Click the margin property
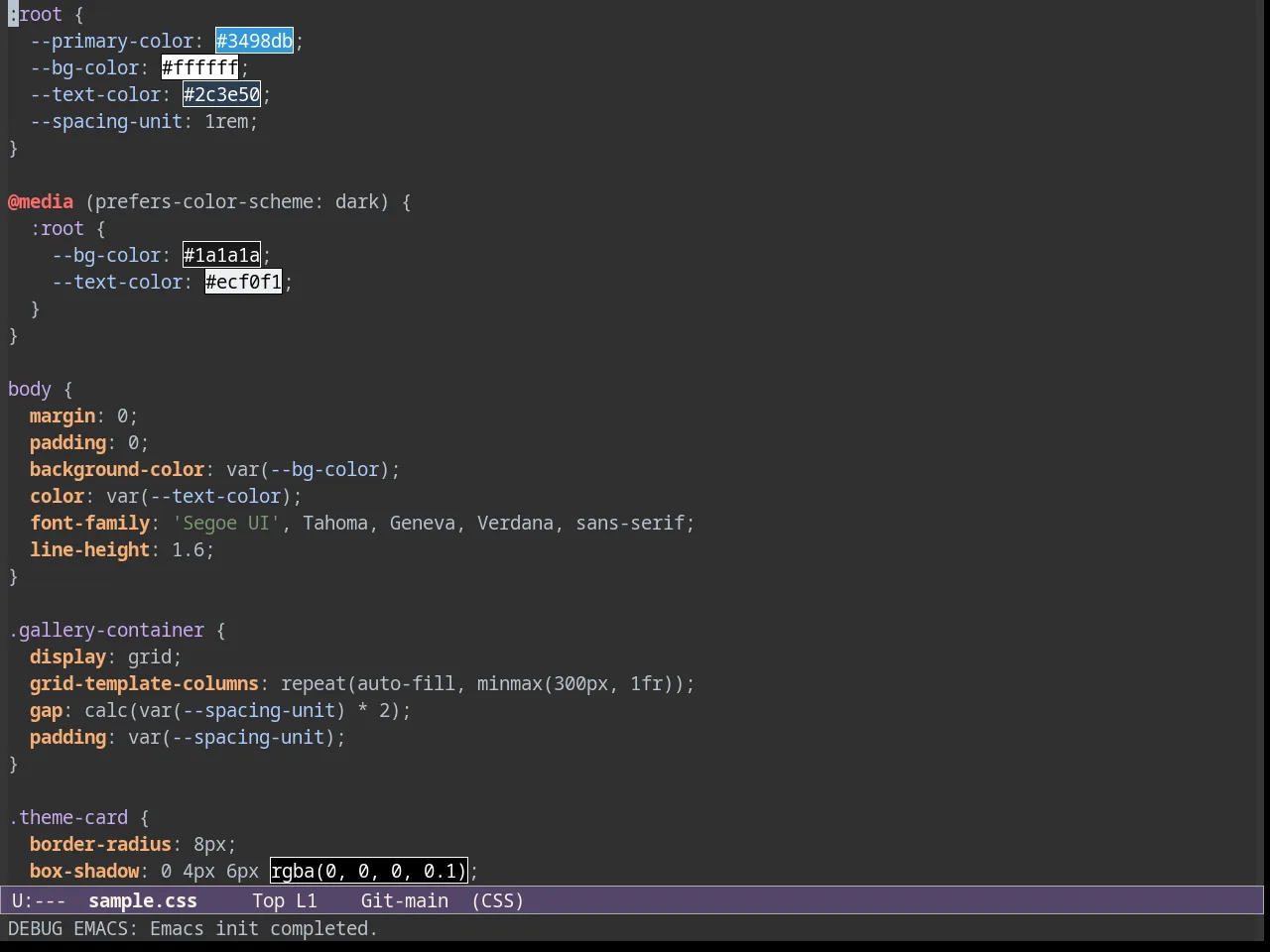The image size is (1270, 952). pyautogui.click(x=63, y=416)
